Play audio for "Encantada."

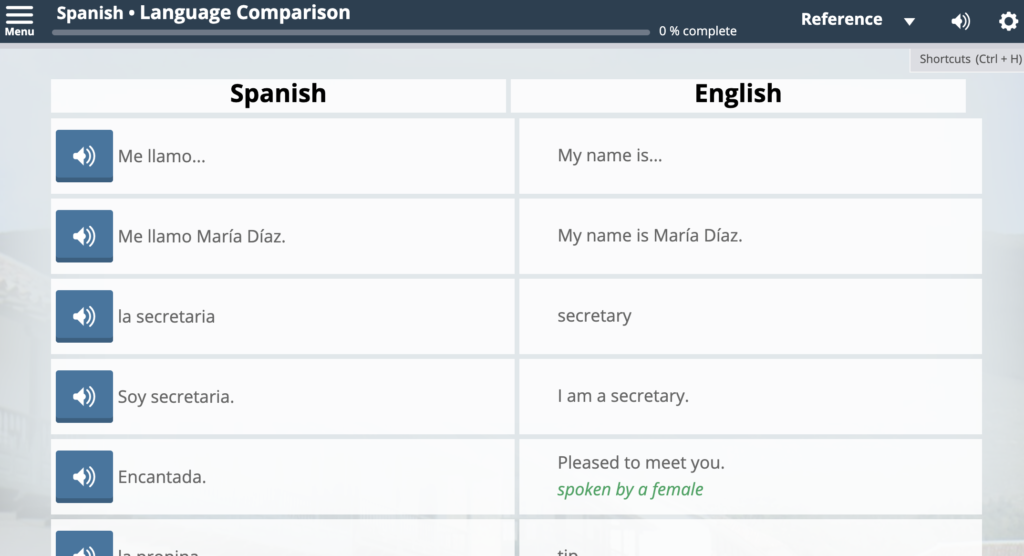(84, 476)
